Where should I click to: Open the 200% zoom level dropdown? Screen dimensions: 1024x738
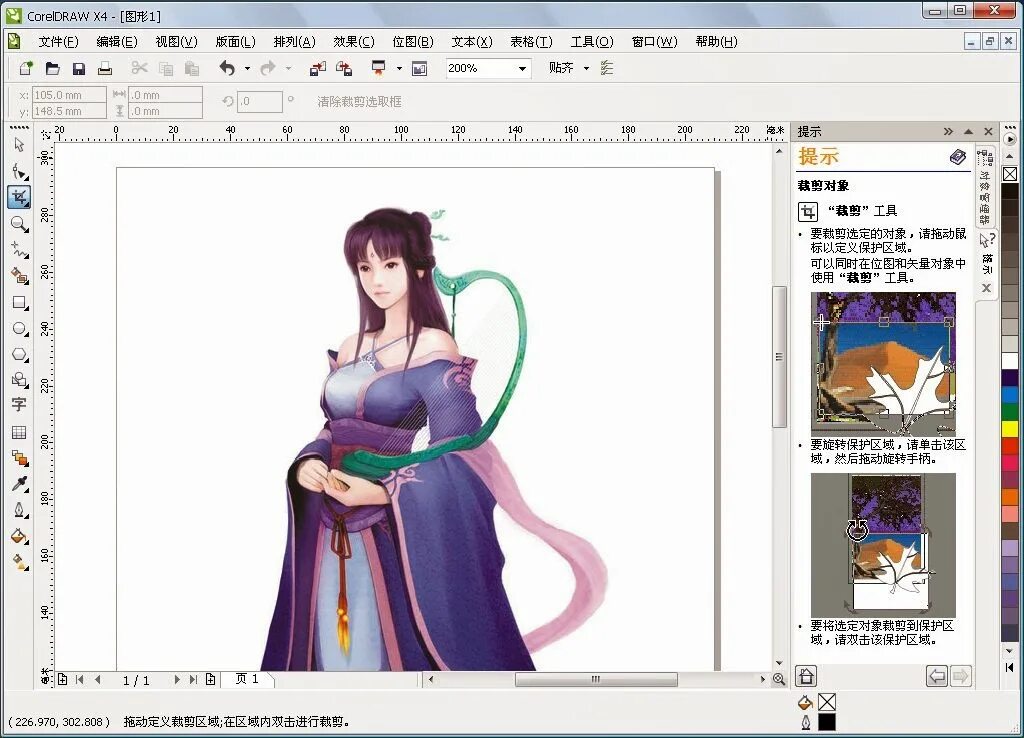coord(522,68)
